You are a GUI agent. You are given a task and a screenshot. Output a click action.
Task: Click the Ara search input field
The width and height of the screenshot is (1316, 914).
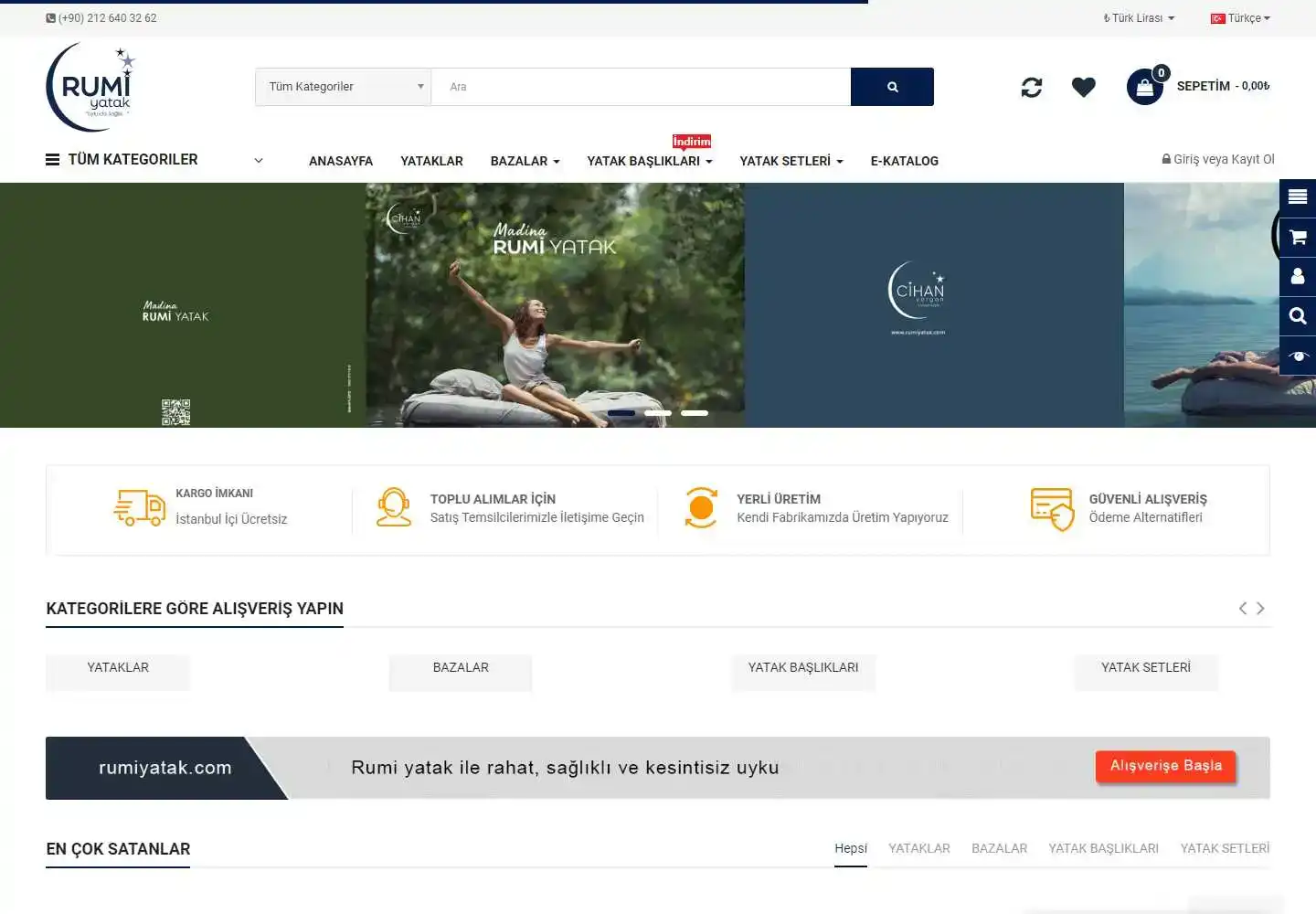tap(641, 87)
